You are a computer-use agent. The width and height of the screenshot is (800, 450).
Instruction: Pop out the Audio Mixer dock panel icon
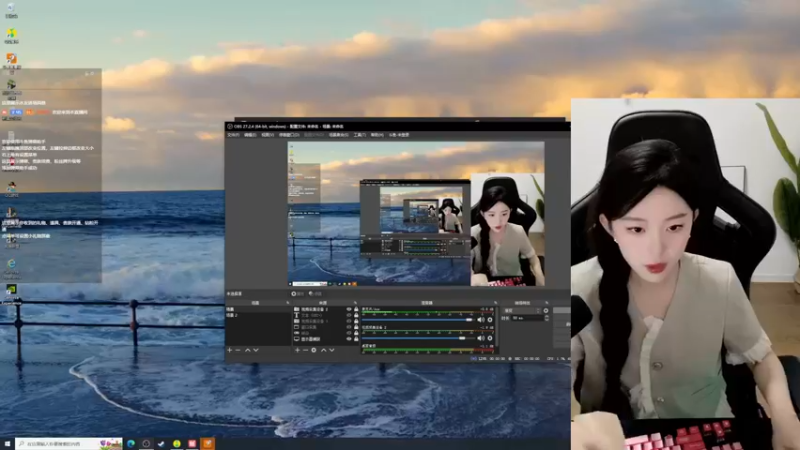click(x=496, y=303)
